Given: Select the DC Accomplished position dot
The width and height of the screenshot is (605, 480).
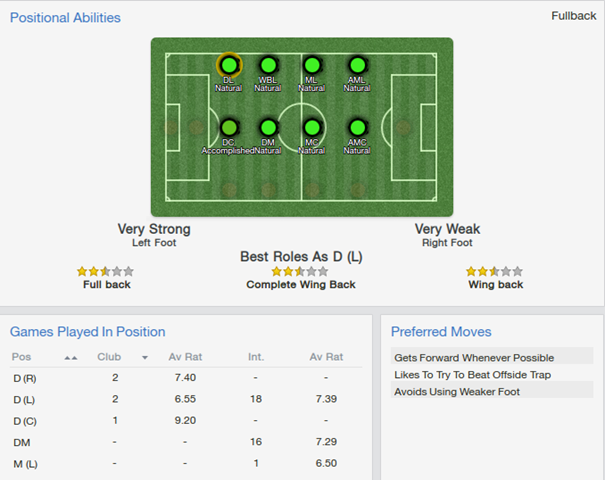Looking at the screenshot, I should click(x=229, y=128).
